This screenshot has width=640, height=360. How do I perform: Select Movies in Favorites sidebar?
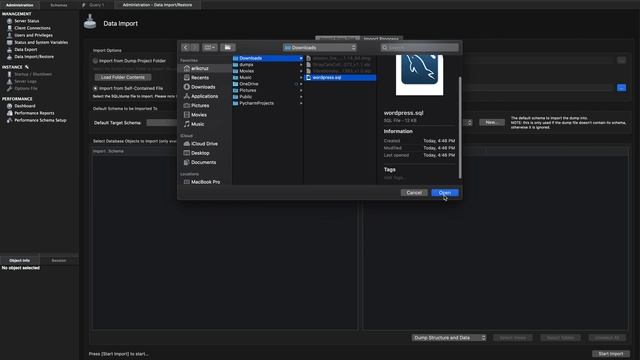(199, 115)
